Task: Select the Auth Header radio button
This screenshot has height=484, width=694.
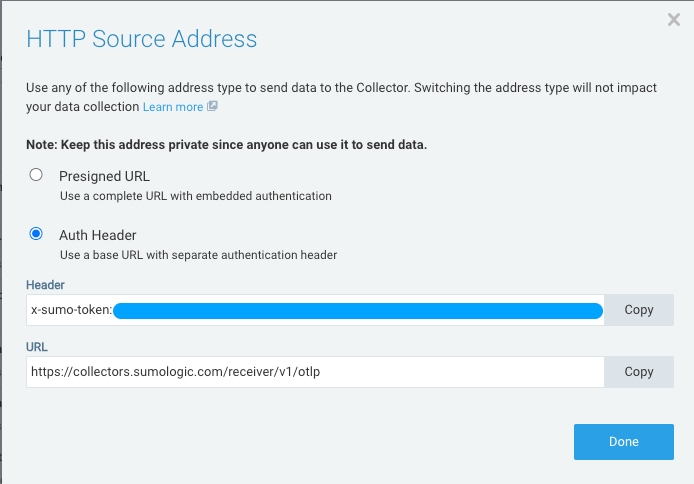Action: [x=37, y=234]
